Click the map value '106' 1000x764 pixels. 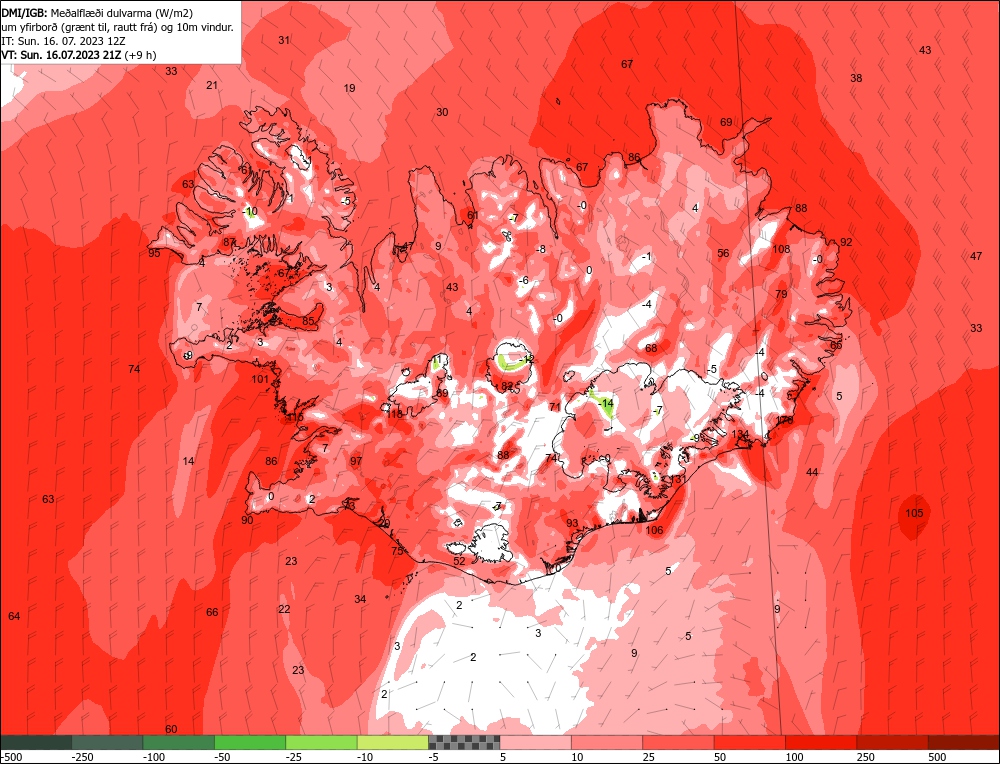(x=654, y=530)
